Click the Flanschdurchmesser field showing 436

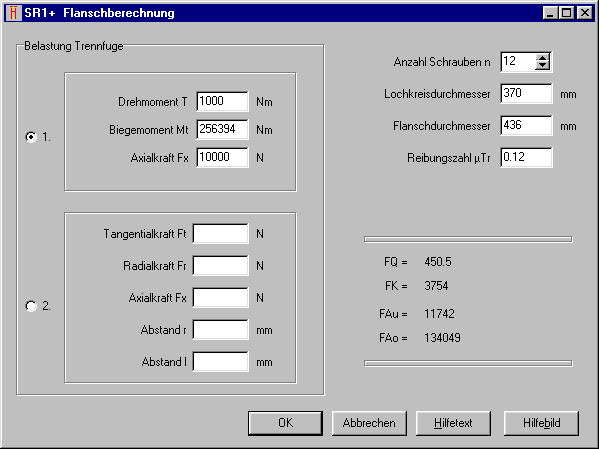[x=526, y=125]
